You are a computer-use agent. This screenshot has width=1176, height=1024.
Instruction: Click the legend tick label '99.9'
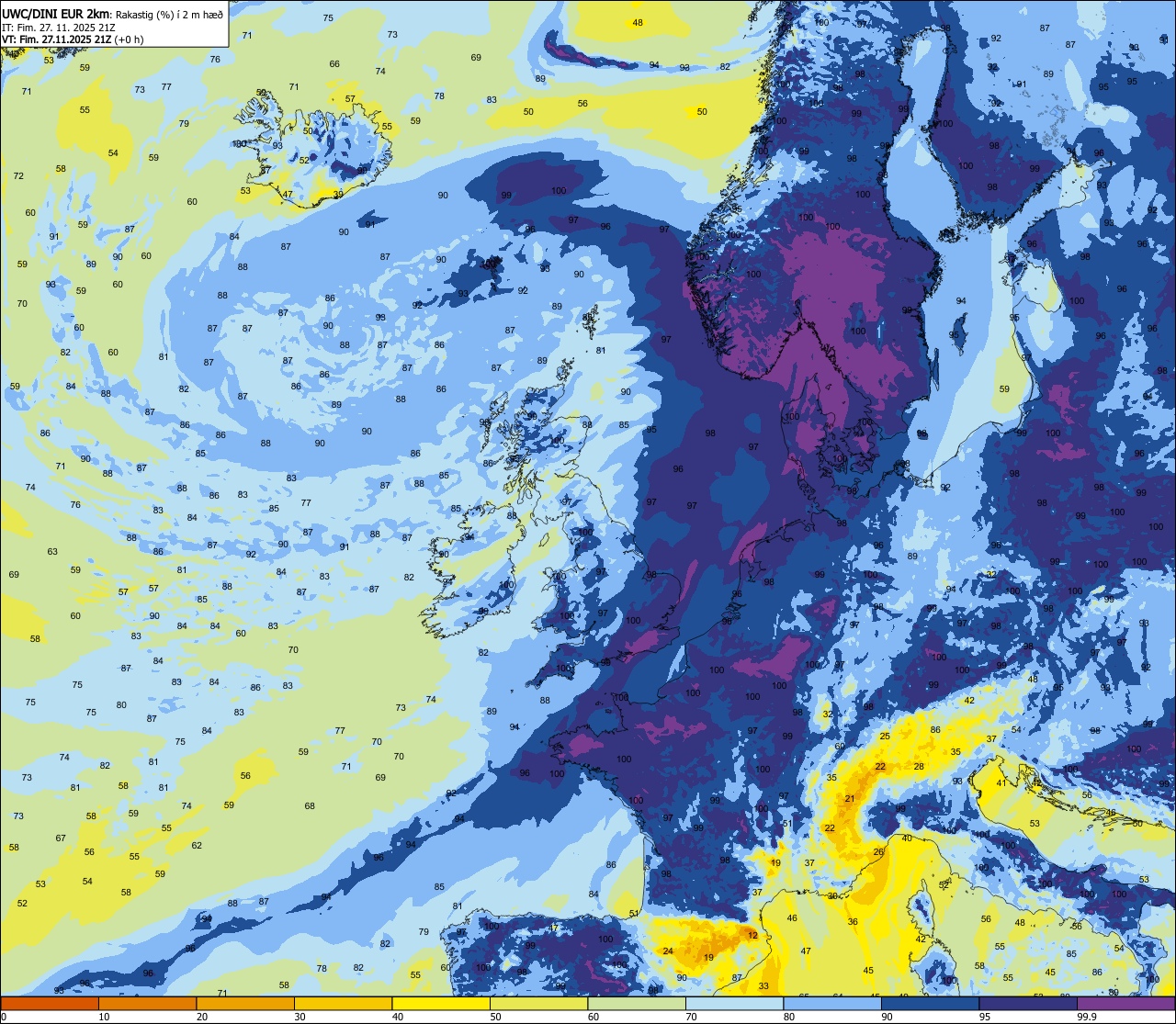pos(1087,1017)
